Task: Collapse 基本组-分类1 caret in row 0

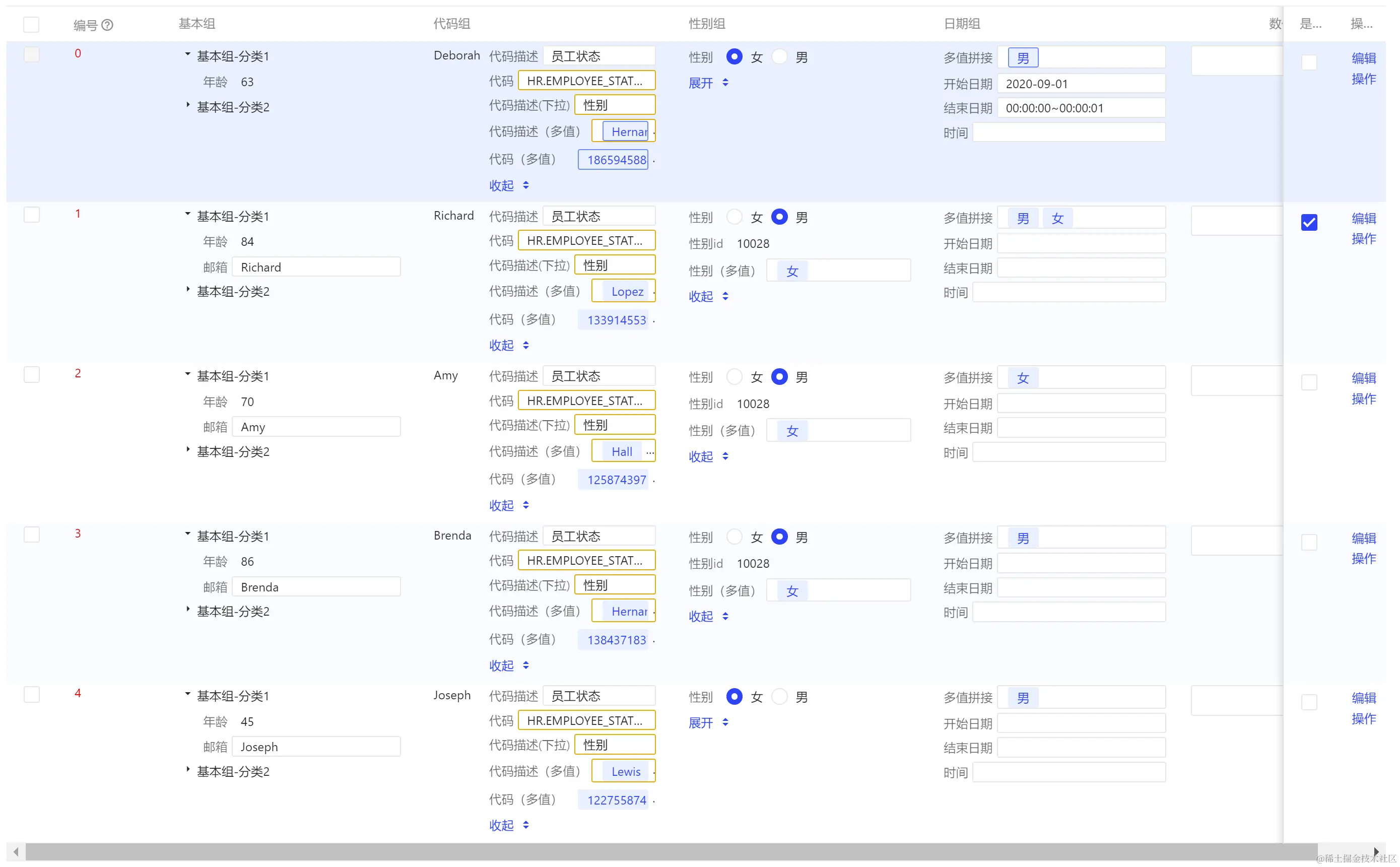Action: tap(187, 54)
